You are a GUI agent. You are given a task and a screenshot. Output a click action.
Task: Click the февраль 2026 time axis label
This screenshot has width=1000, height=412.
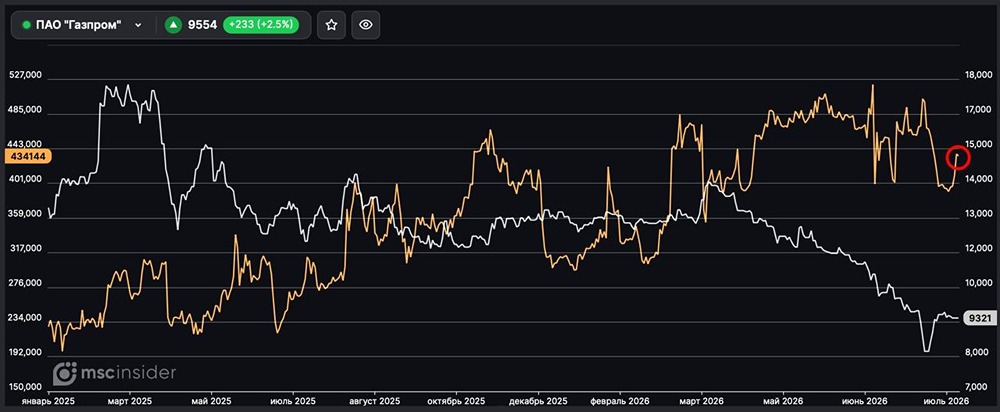coord(619,401)
